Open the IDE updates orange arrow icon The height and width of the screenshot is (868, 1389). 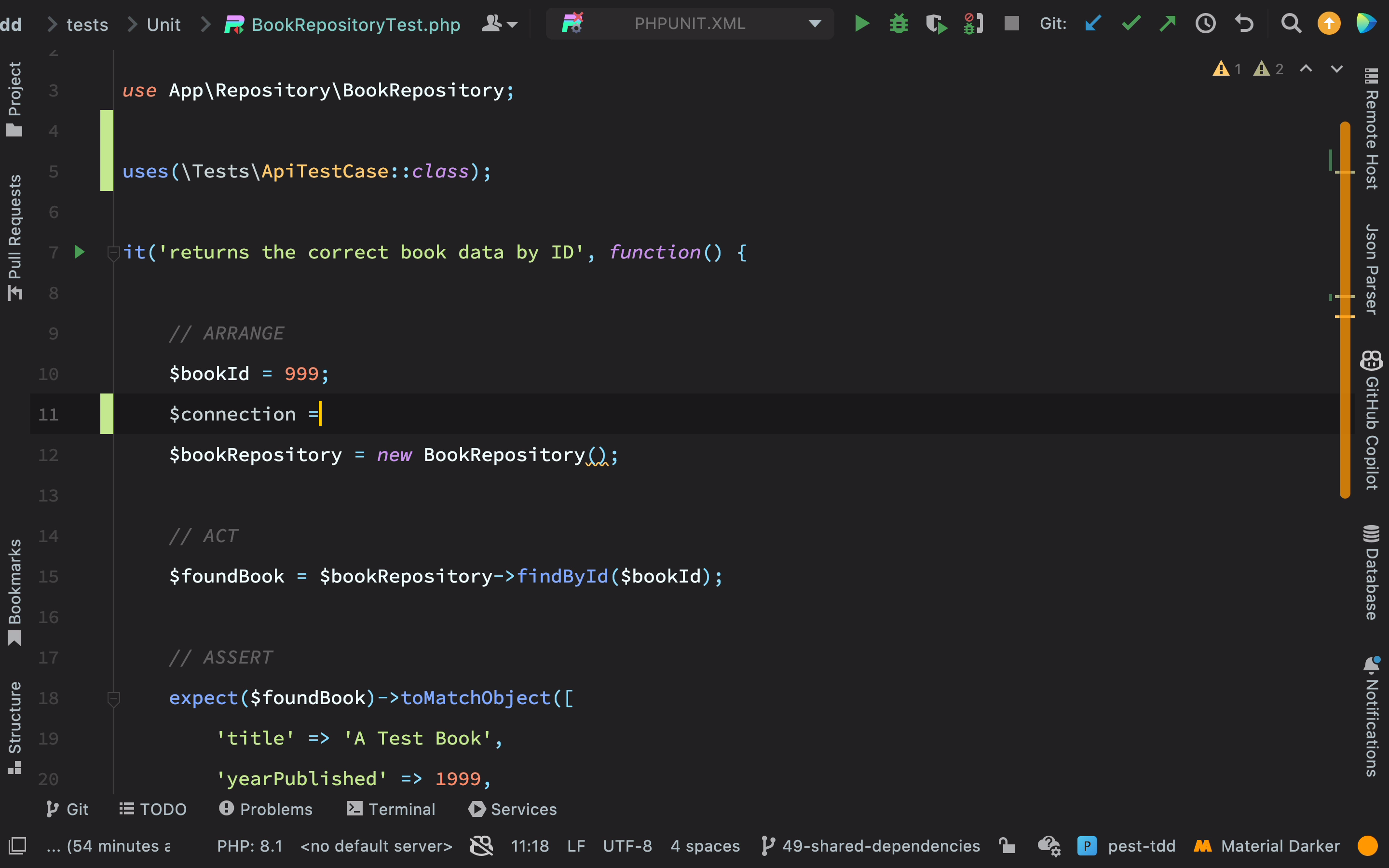coord(1329,24)
